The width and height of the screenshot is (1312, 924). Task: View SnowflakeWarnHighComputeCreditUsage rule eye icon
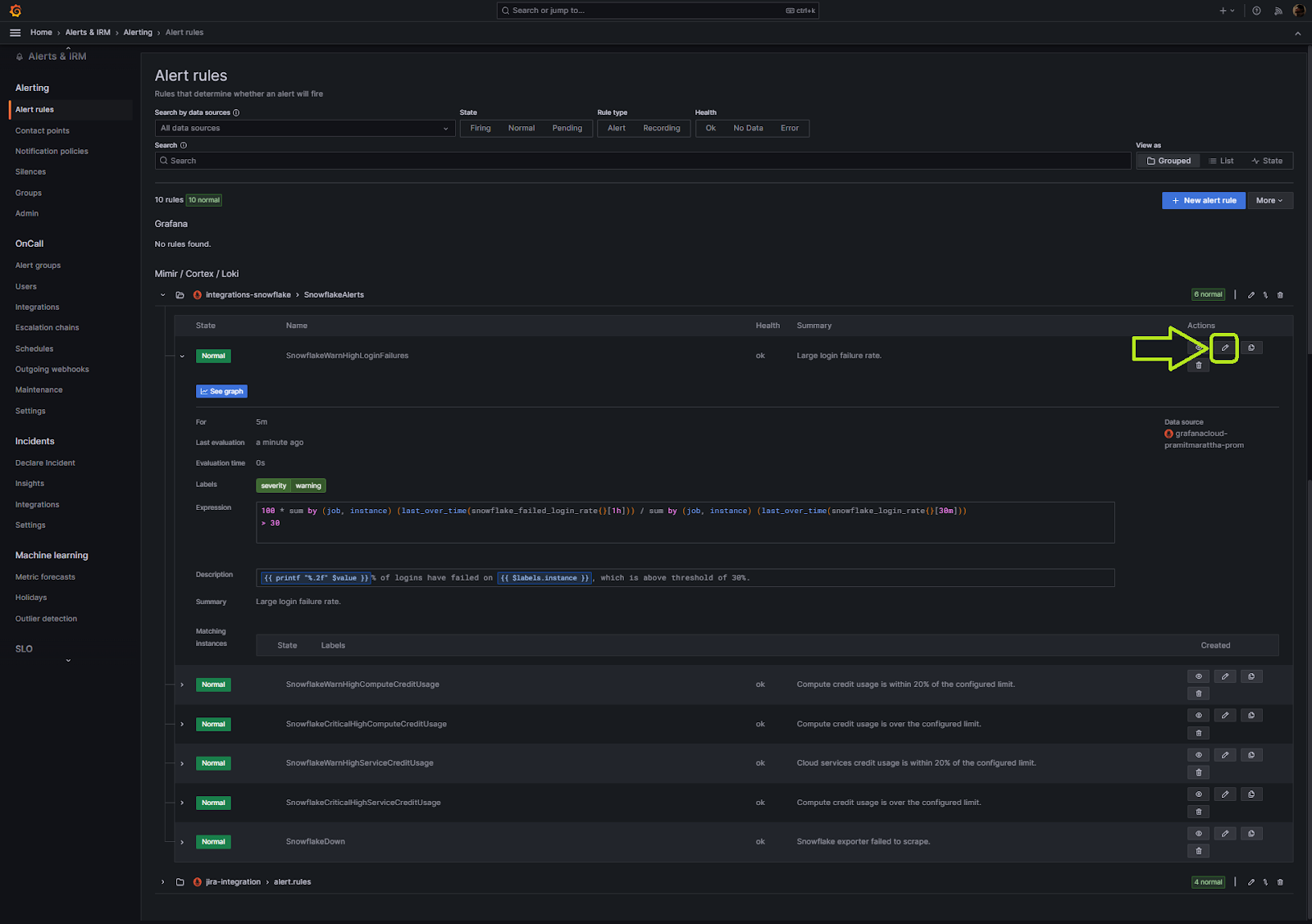tap(1199, 676)
